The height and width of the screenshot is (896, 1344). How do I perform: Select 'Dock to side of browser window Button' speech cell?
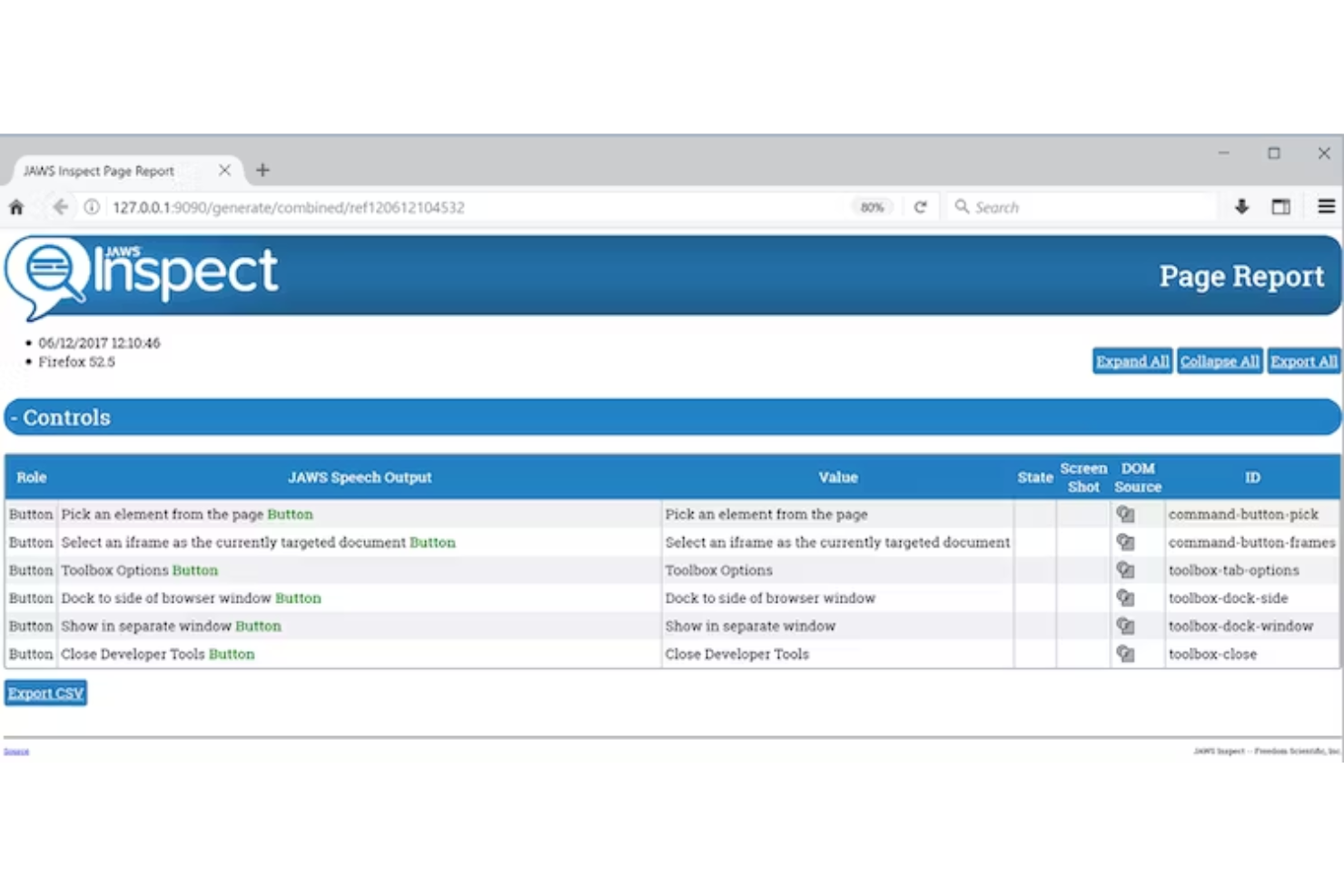point(360,598)
